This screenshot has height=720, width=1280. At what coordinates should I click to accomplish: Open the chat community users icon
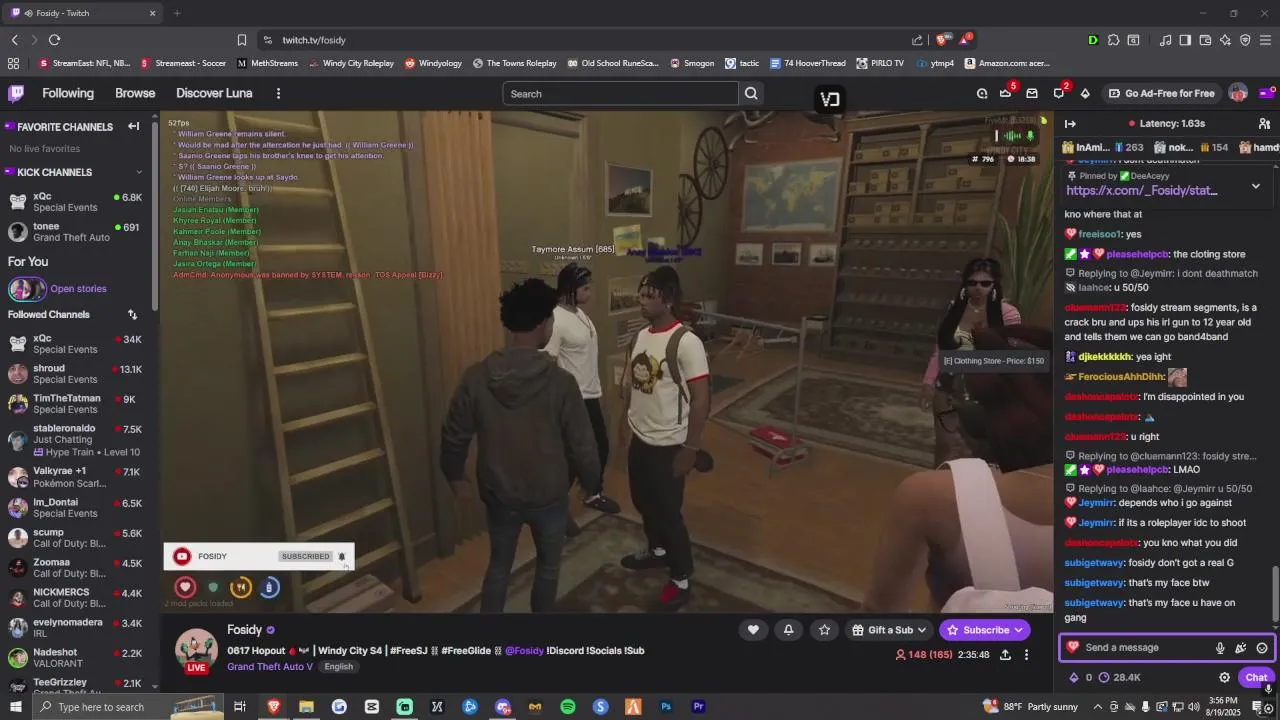click(x=1264, y=124)
